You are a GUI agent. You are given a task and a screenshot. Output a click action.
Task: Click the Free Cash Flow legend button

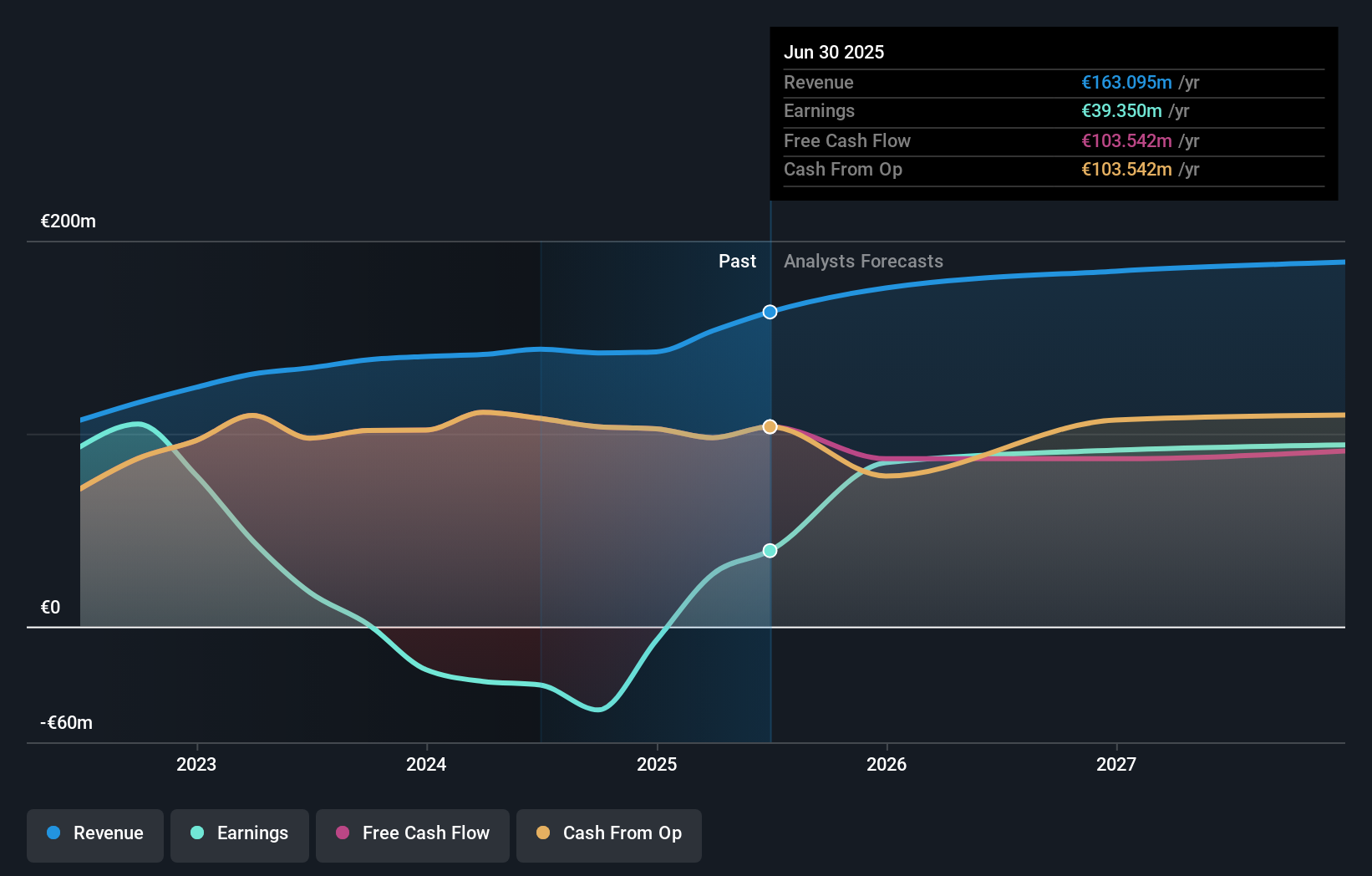[412, 833]
